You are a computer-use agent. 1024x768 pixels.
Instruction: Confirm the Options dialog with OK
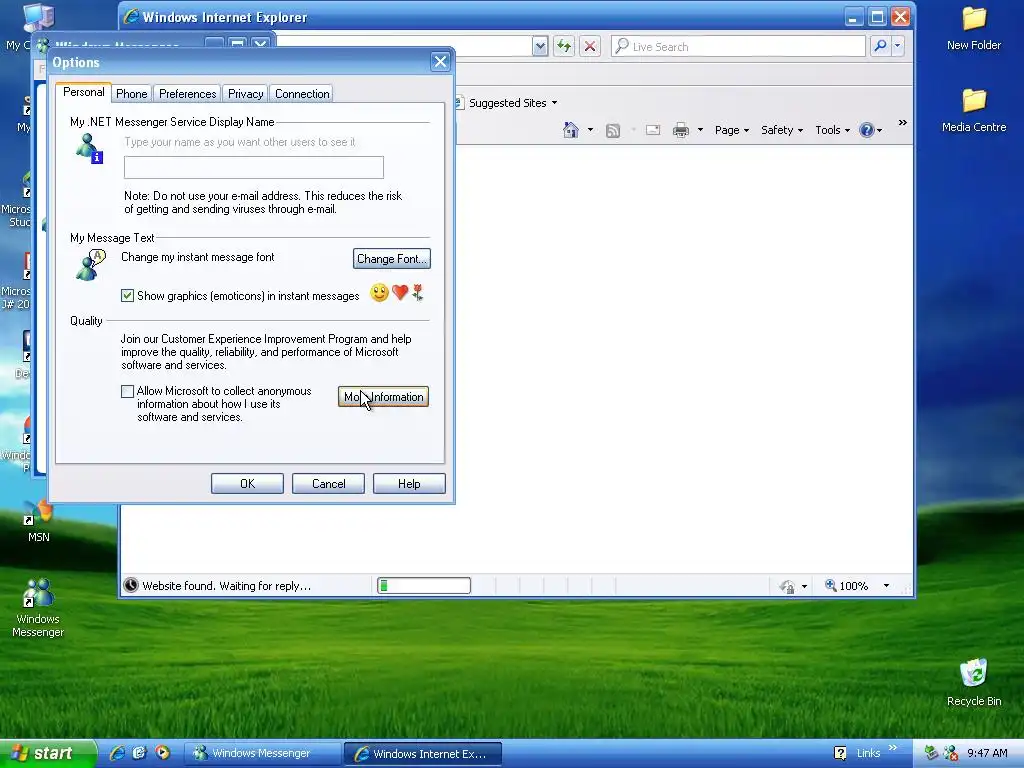(x=248, y=484)
